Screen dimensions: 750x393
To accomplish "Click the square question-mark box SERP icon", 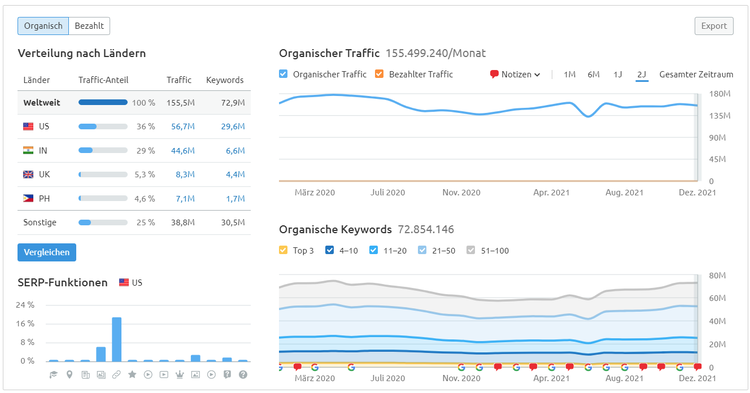I will pos(227,375).
